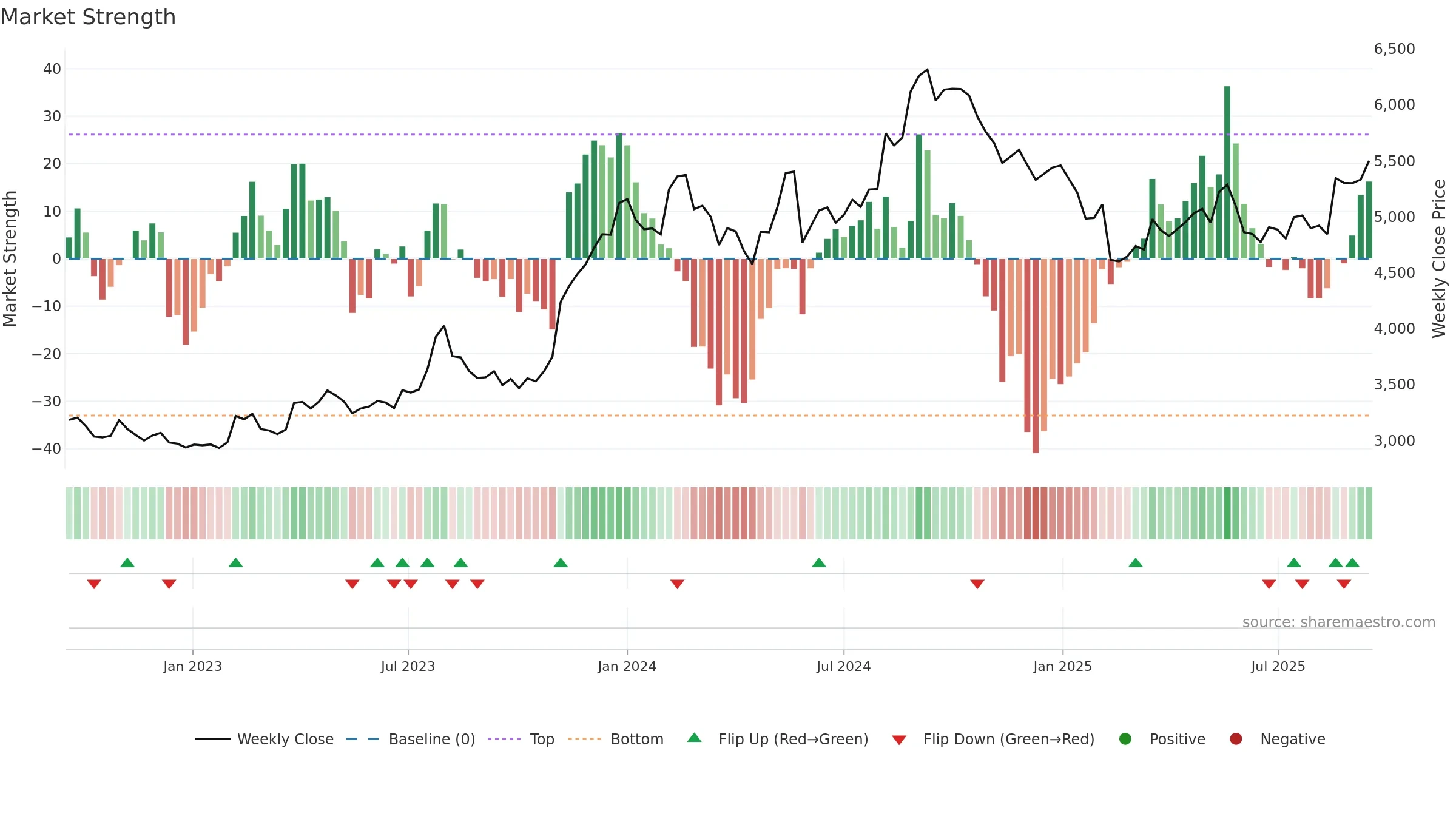Click the Flip Up marker just before Jul 2024
Image resolution: width=1456 pixels, height=819 pixels.
[819, 562]
